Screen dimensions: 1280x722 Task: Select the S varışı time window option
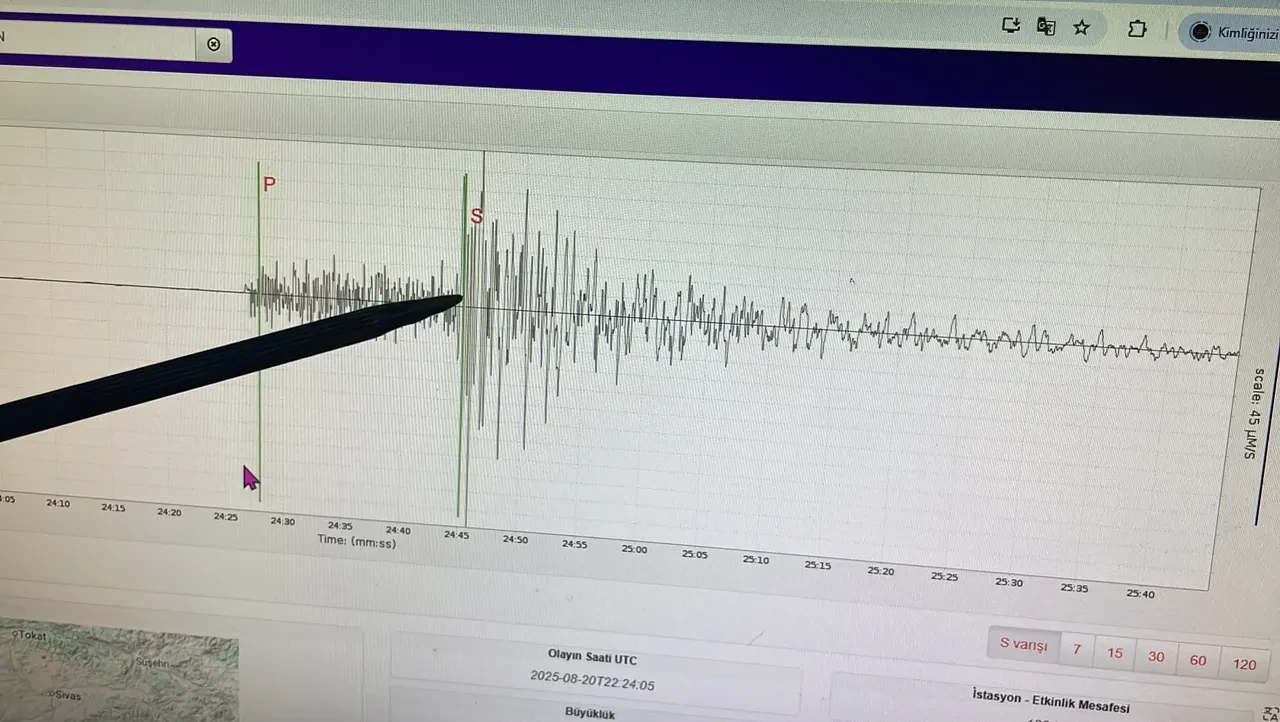pyautogui.click(x=1023, y=645)
